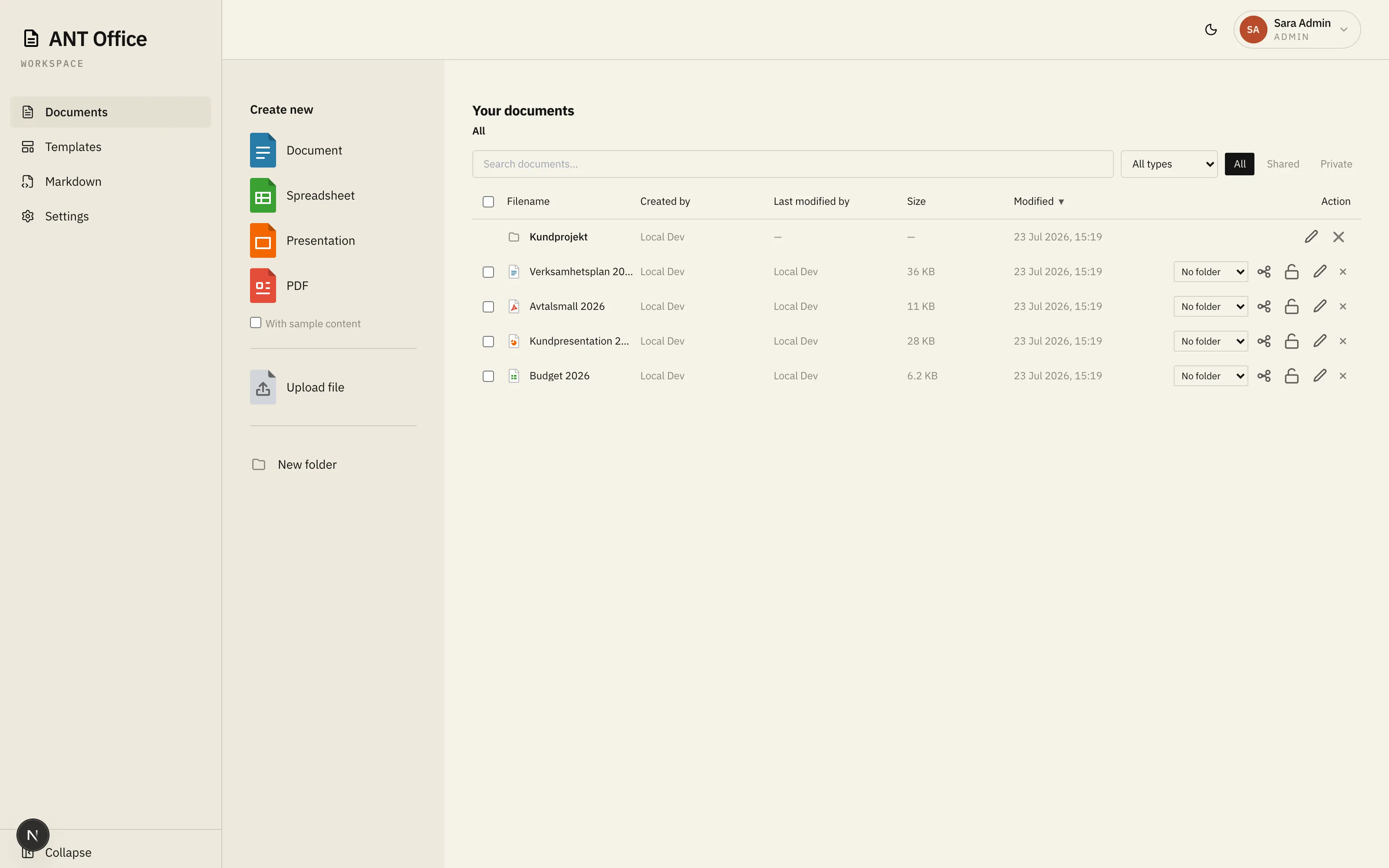Viewport: 1389px width, 868px height.
Task: Click the share icon for Verksamhetsplan row
Action: [1264, 272]
